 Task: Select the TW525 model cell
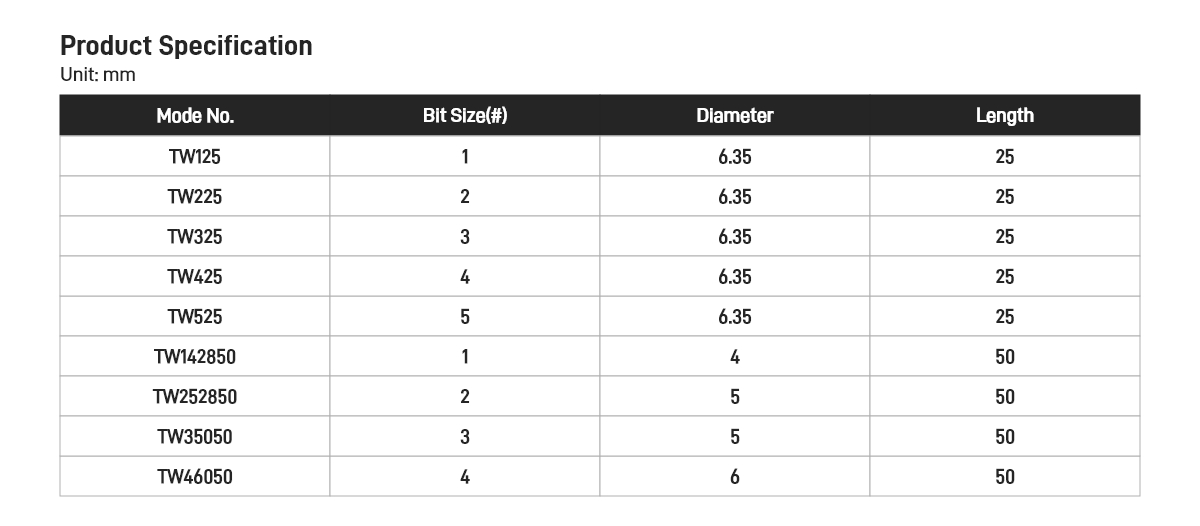coord(195,317)
